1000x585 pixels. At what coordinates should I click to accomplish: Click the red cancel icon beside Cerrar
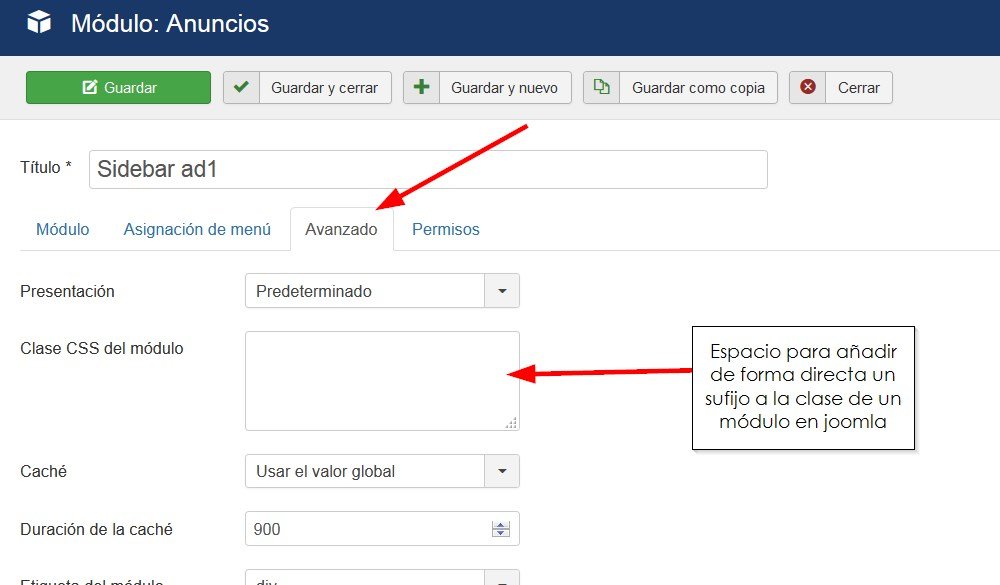coord(808,87)
